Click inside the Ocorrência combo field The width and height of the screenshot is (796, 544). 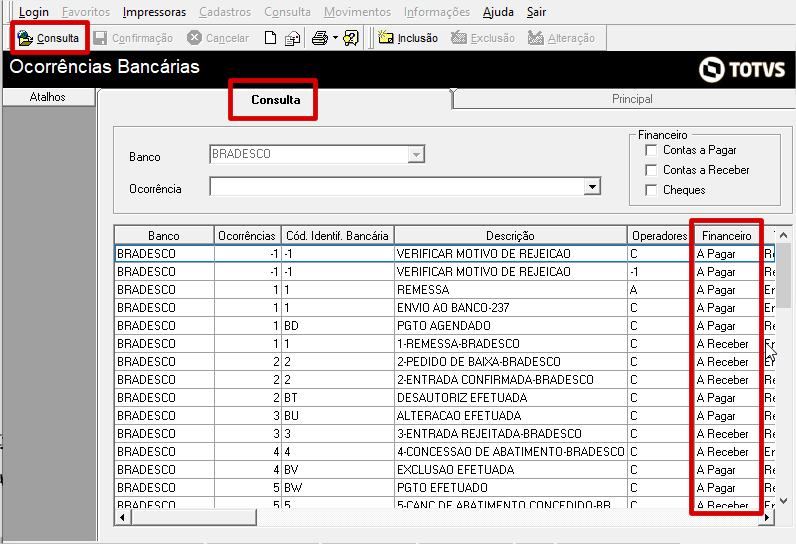[397, 187]
